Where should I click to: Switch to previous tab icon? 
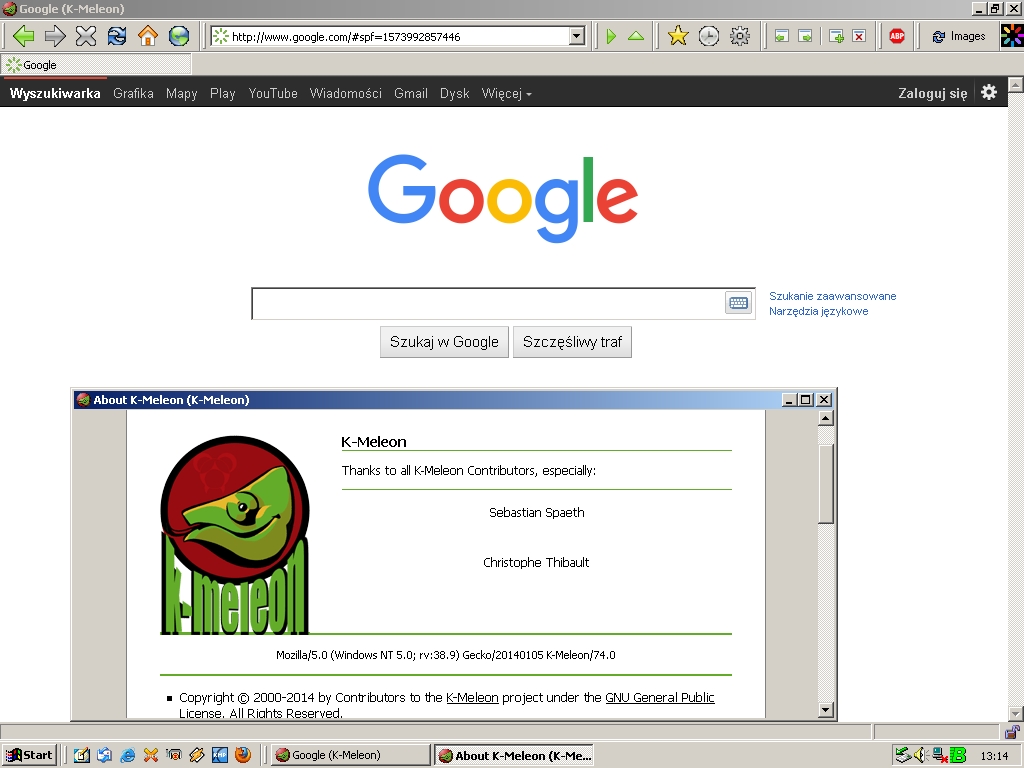point(781,37)
